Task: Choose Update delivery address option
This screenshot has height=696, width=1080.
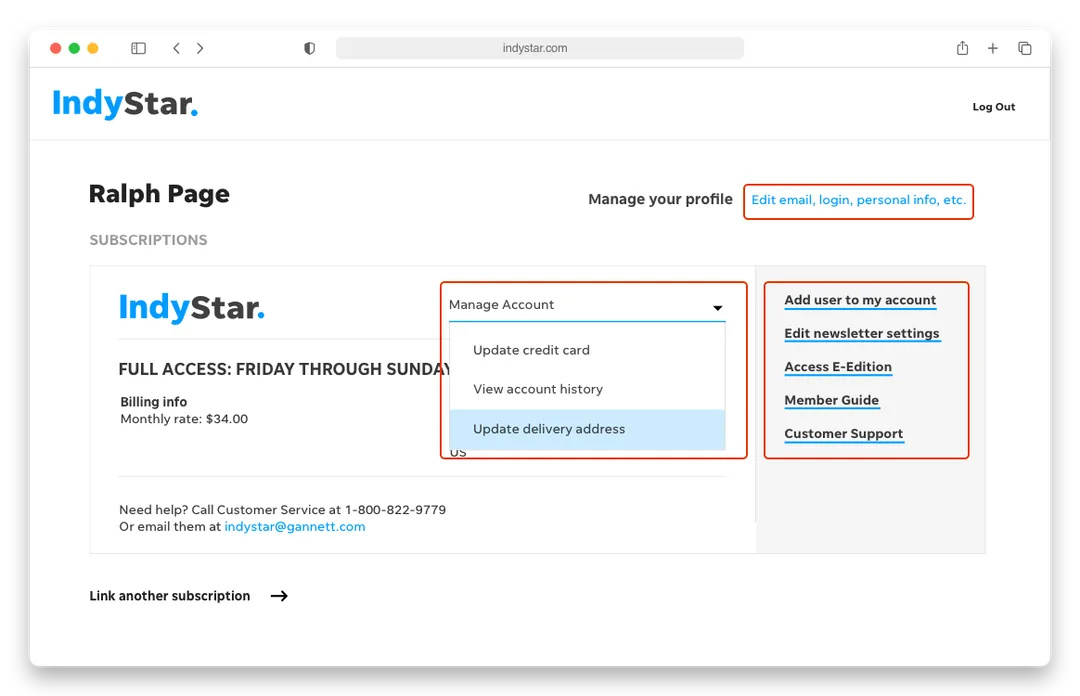Action: pos(587,429)
